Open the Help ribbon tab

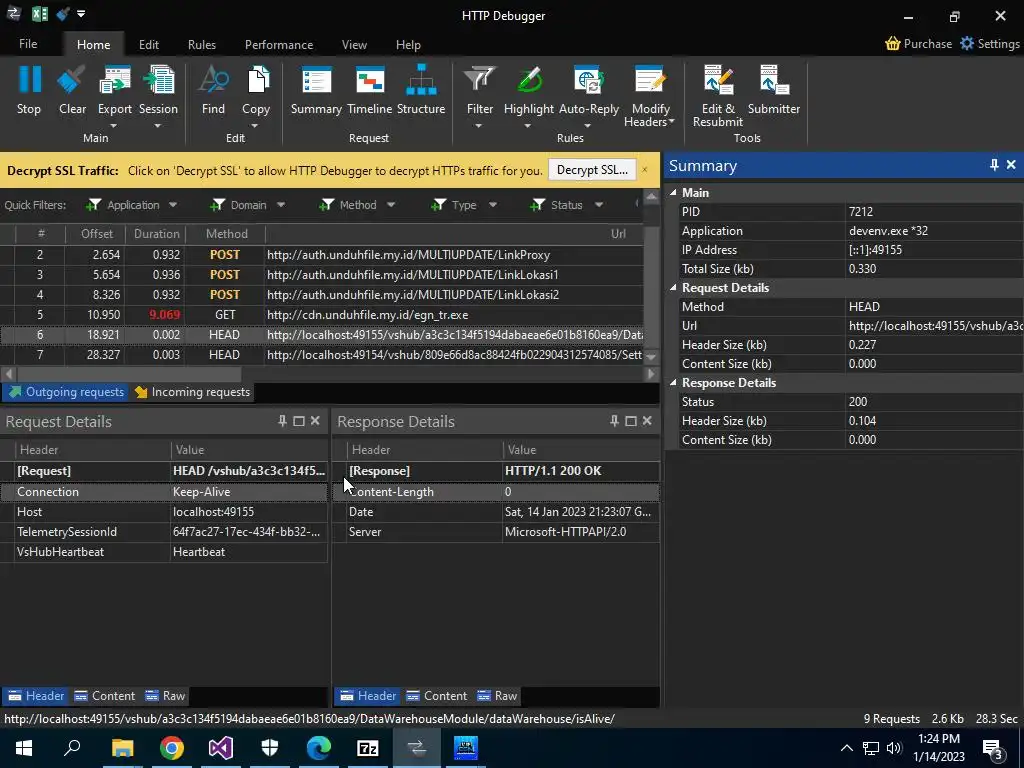[x=408, y=44]
